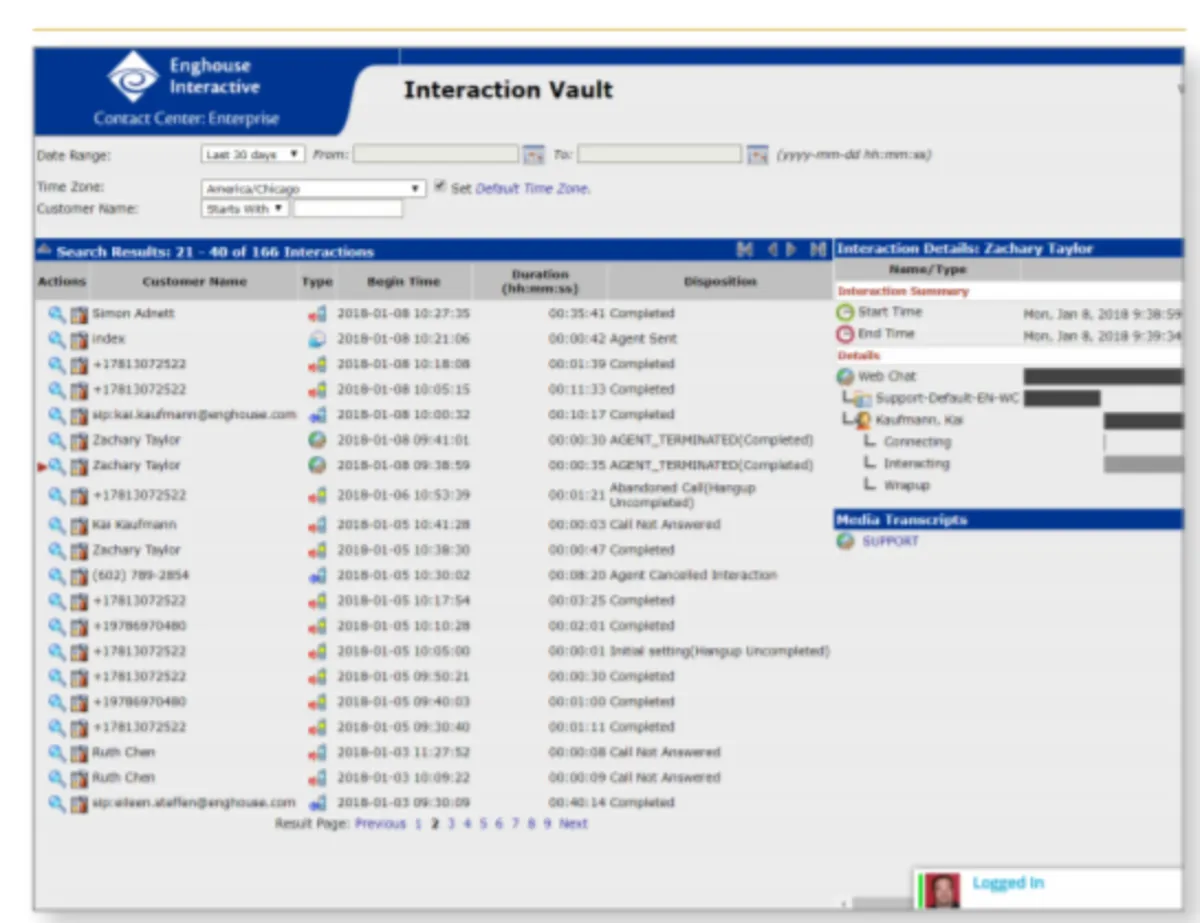
Task: Click the Web Chat timeline bar
Action: pyautogui.click(x=1103, y=377)
